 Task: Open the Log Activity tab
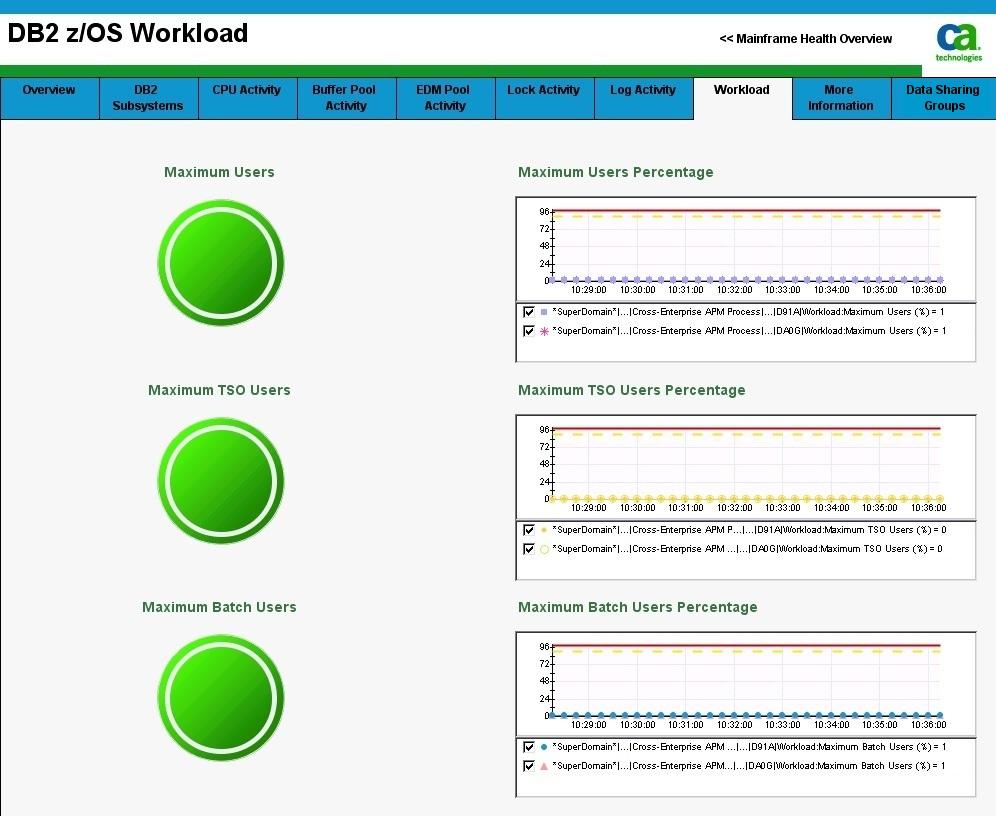(x=644, y=98)
